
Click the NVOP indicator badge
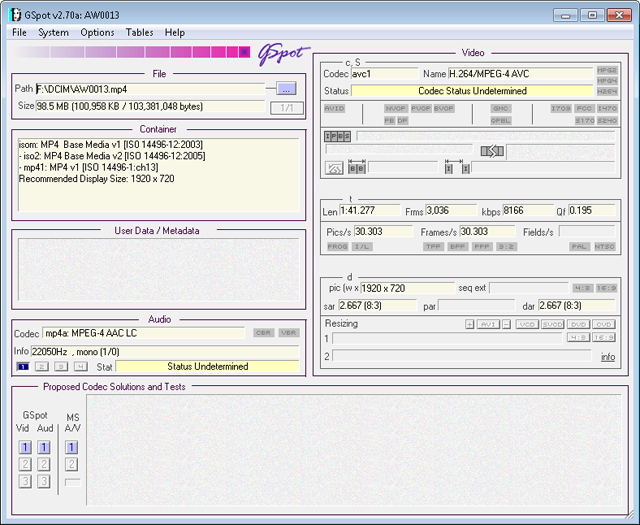(x=396, y=108)
